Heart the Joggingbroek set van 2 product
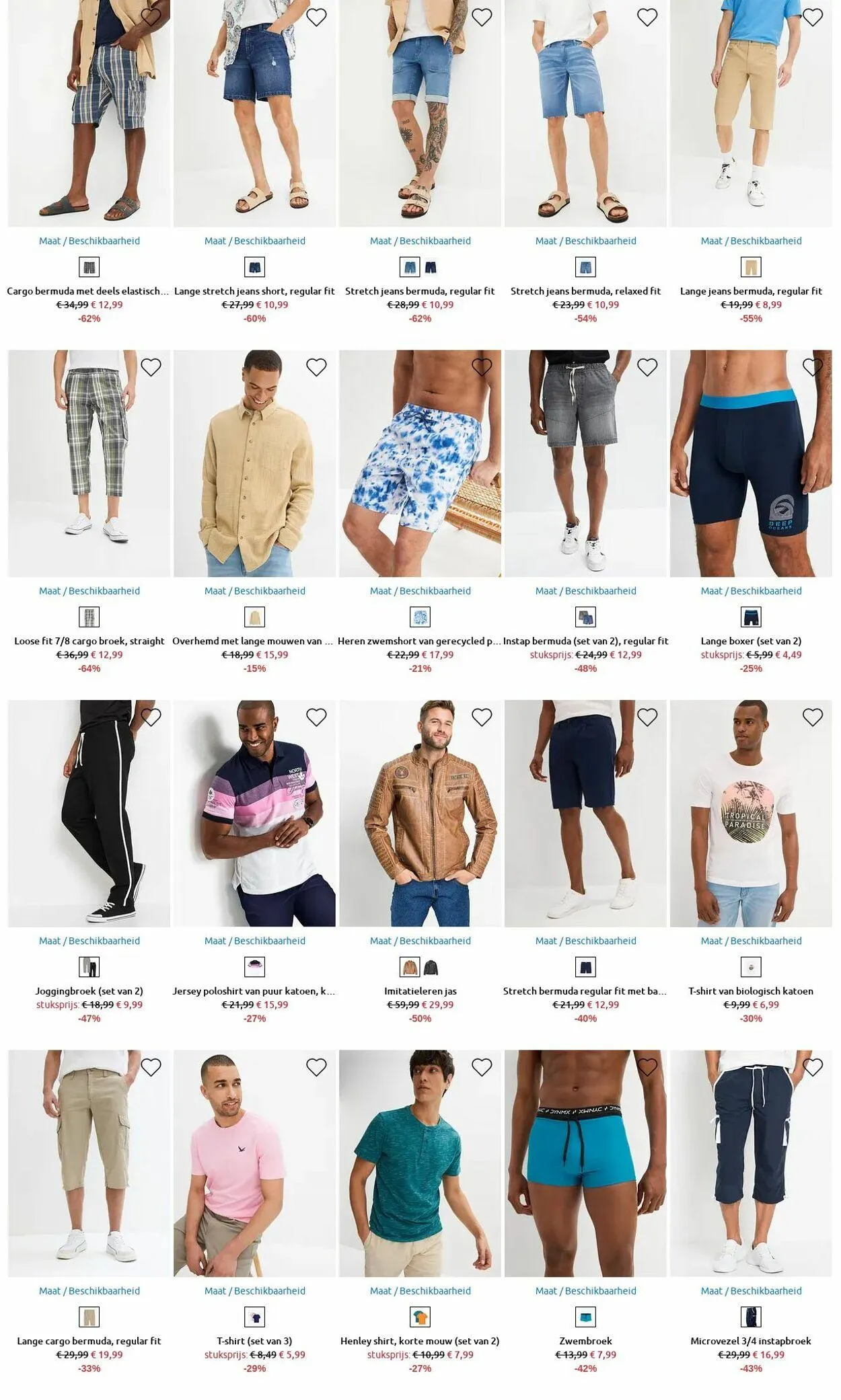This screenshot has height=1400, width=841. [151, 717]
